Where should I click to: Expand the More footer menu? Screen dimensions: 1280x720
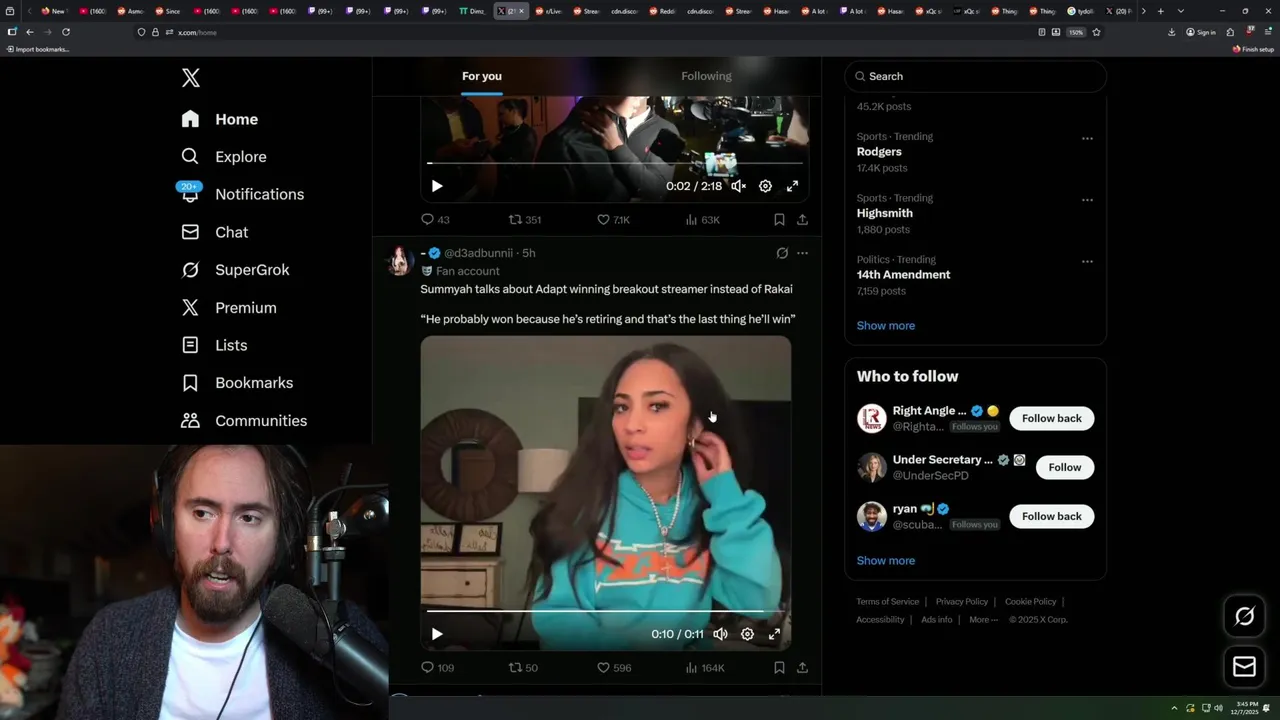pyautogui.click(x=983, y=620)
